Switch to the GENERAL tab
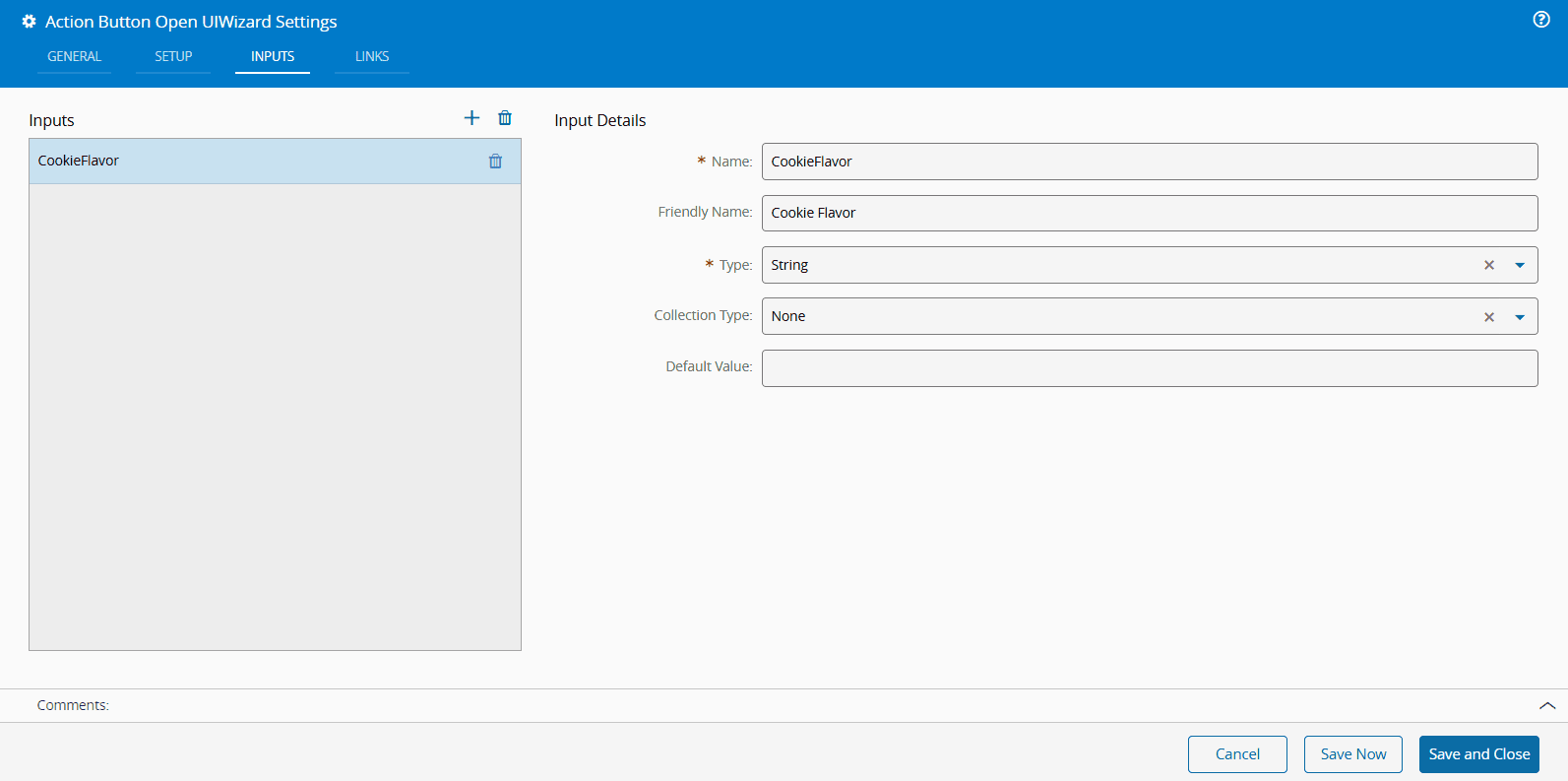1568x781 pixels. tap(75, 56)
